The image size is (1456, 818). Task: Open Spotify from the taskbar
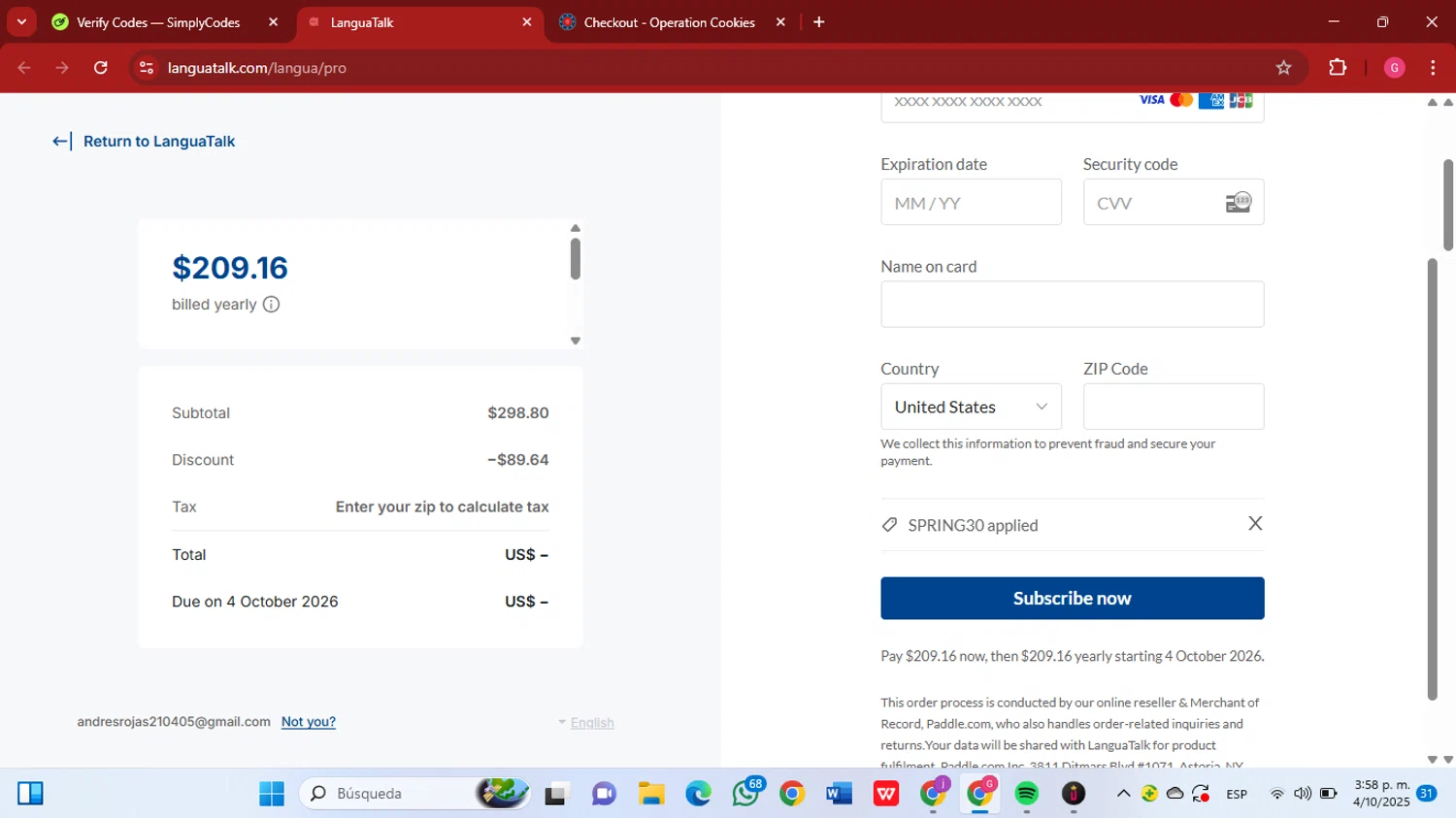[1027, 794]
